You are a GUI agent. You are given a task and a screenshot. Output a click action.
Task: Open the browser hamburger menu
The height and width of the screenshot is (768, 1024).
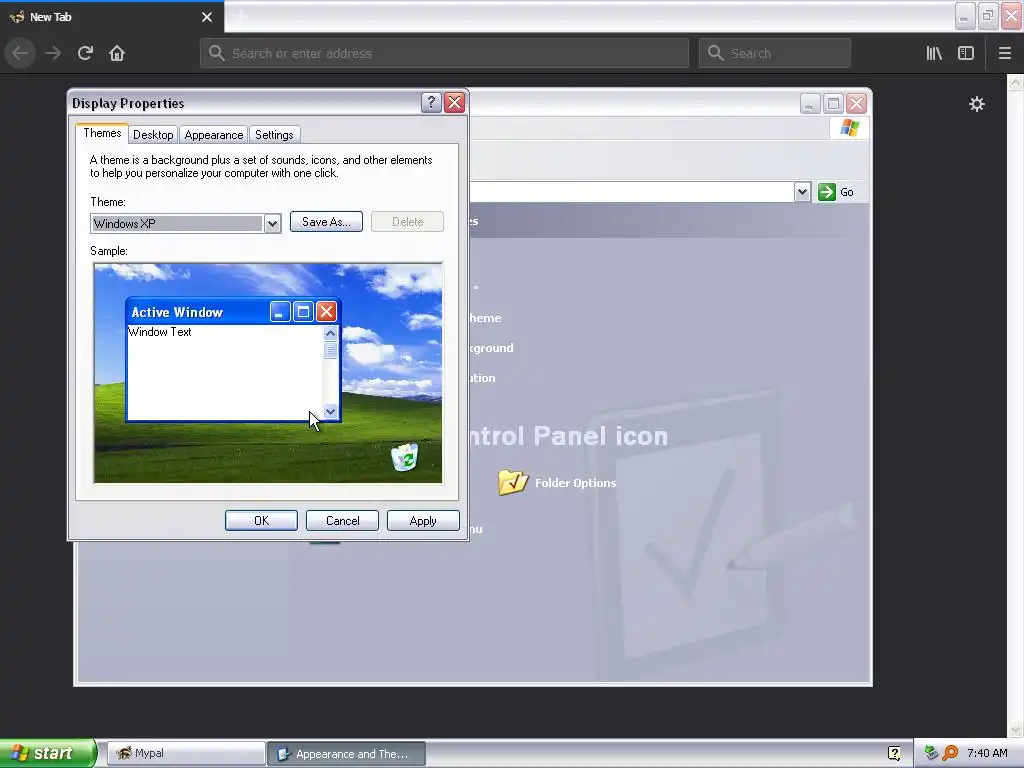tap(1004, 53)
